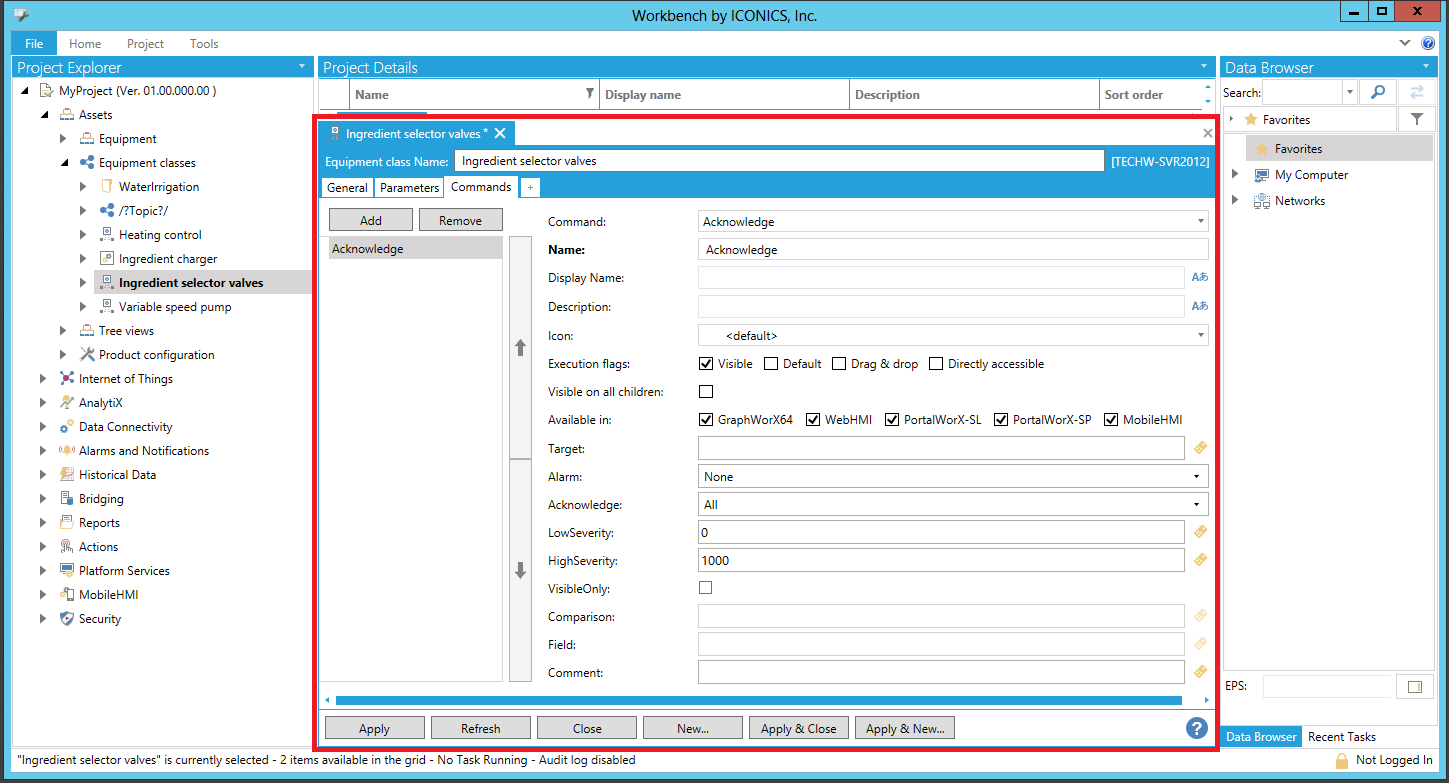Open the Command dropdown showing Acknowledge

[952, 222]
